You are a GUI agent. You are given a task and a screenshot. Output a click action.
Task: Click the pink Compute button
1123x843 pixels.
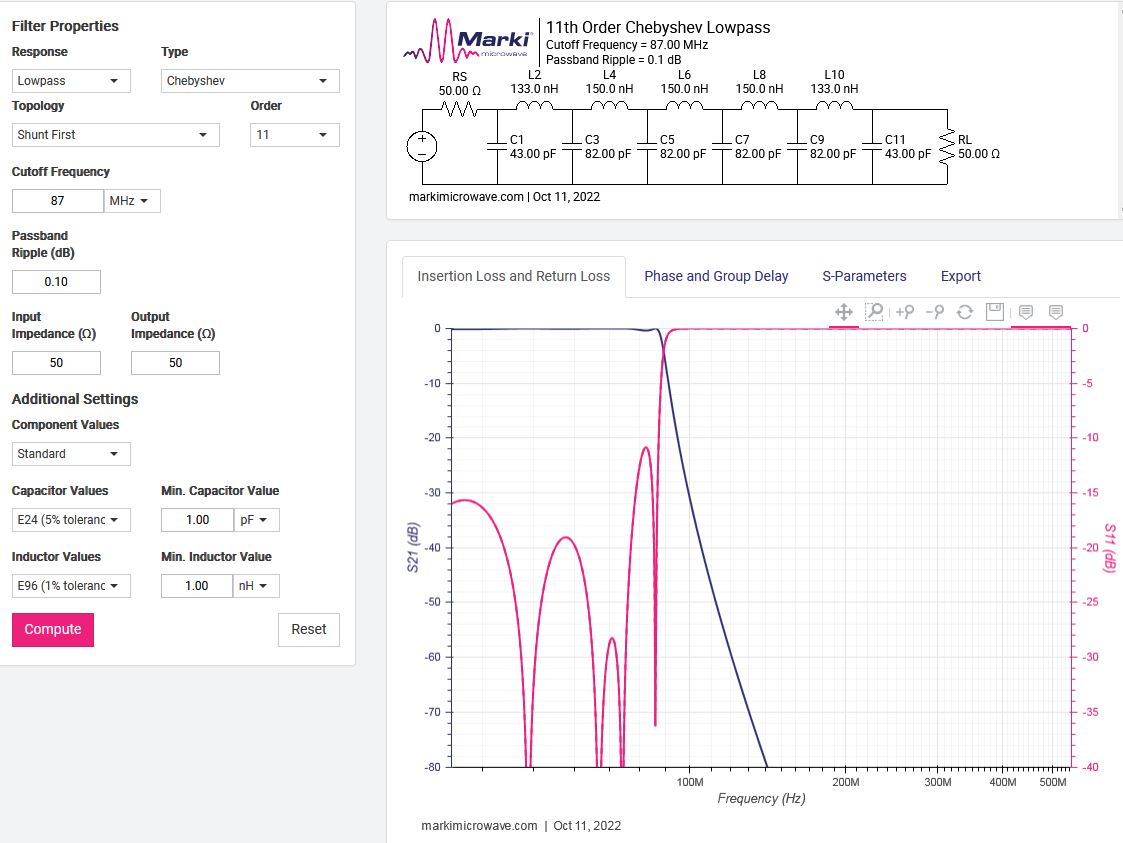point(53,630)
